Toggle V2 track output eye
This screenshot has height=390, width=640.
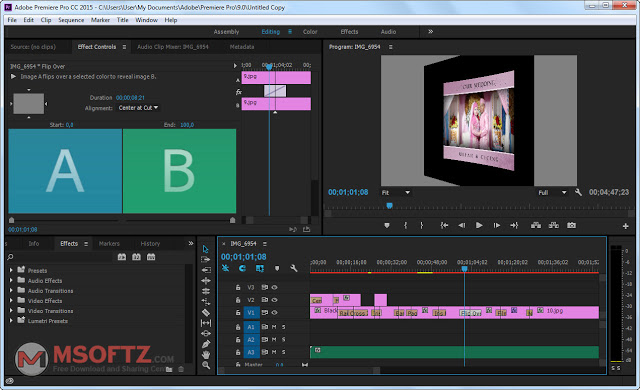pyautogui.click(x=275, y=300)
